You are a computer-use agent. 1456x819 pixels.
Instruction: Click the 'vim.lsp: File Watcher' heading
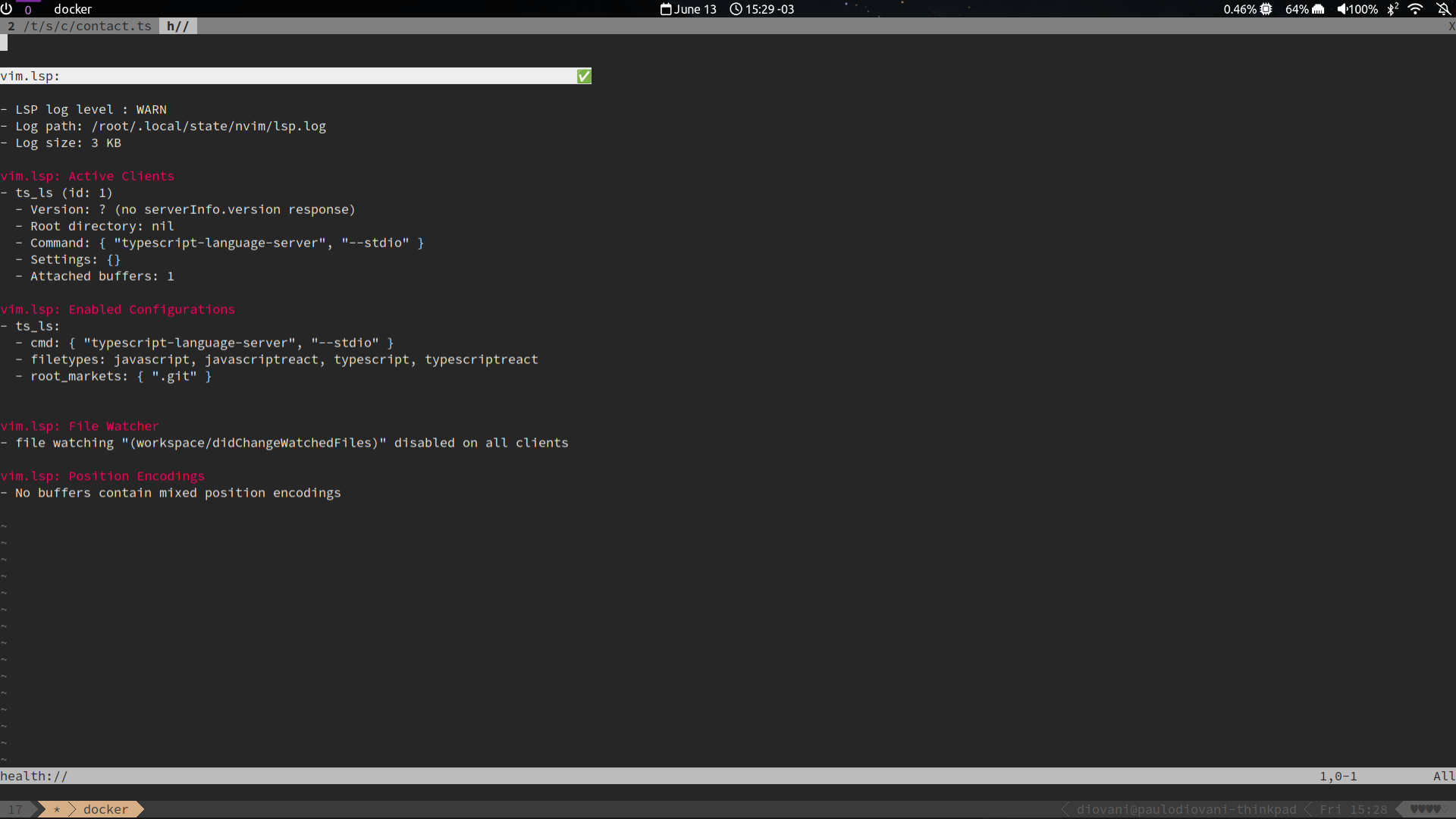click(x=80, y=426)
